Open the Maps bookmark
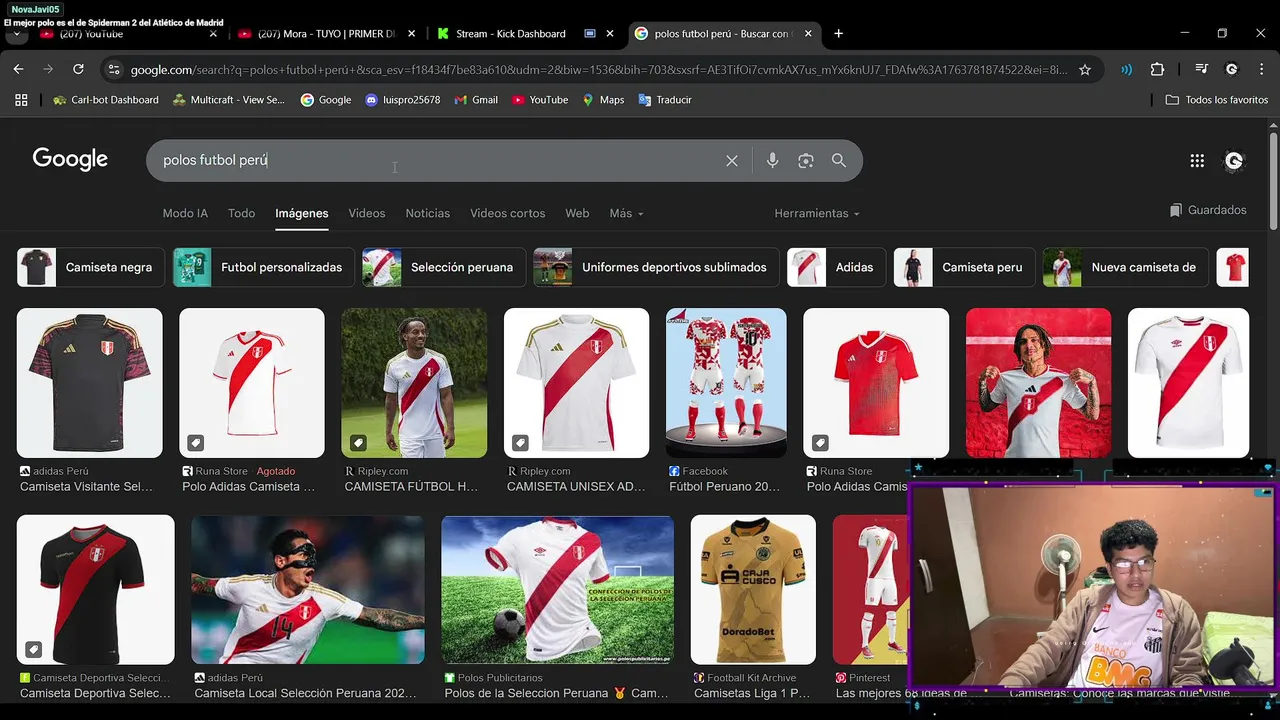Image resolution: width=1280 pixels, height=720 pixels. [x=603, y=100]
